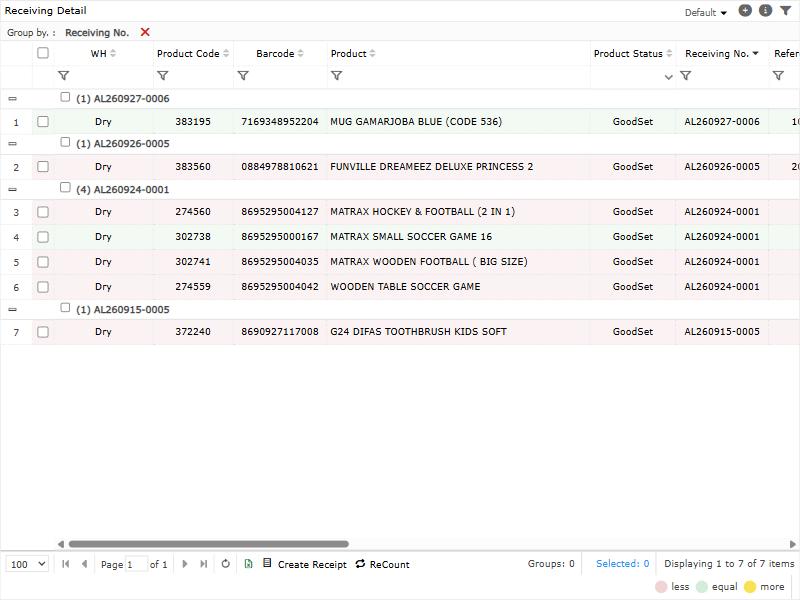Click the add (plus) icon in header
Image resolution: width=800 pixels, height=600 pixels.
[745, 11]
